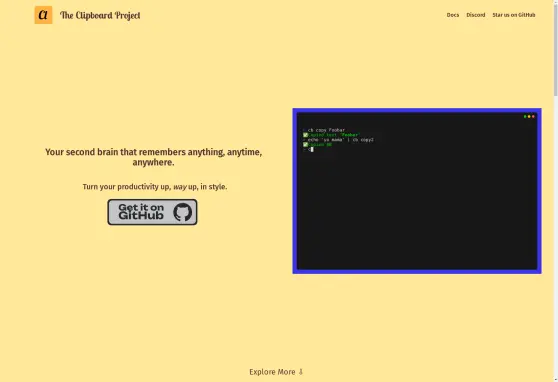Click the Clipboard Project logo icon
This screenshot has height=382, width=558.
pyautogui.click(x=43, y=15)
